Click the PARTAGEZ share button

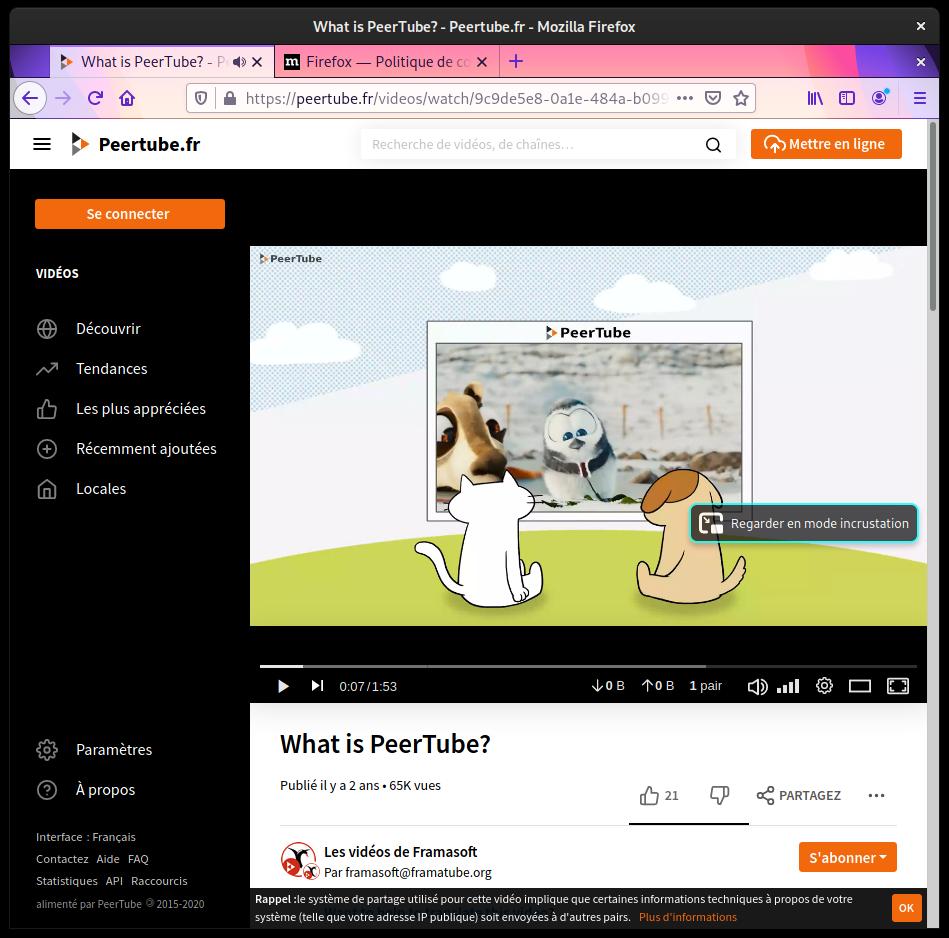(x=798, y=795)
